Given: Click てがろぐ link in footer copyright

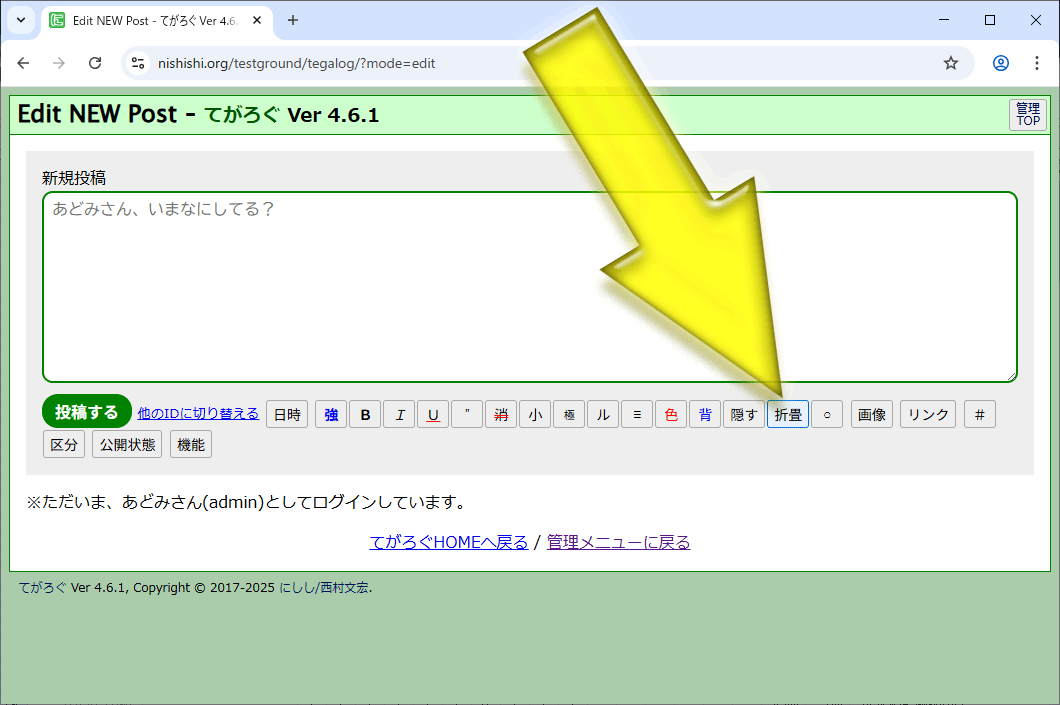Looking at the screenshot, I should [x=43, y=587].
